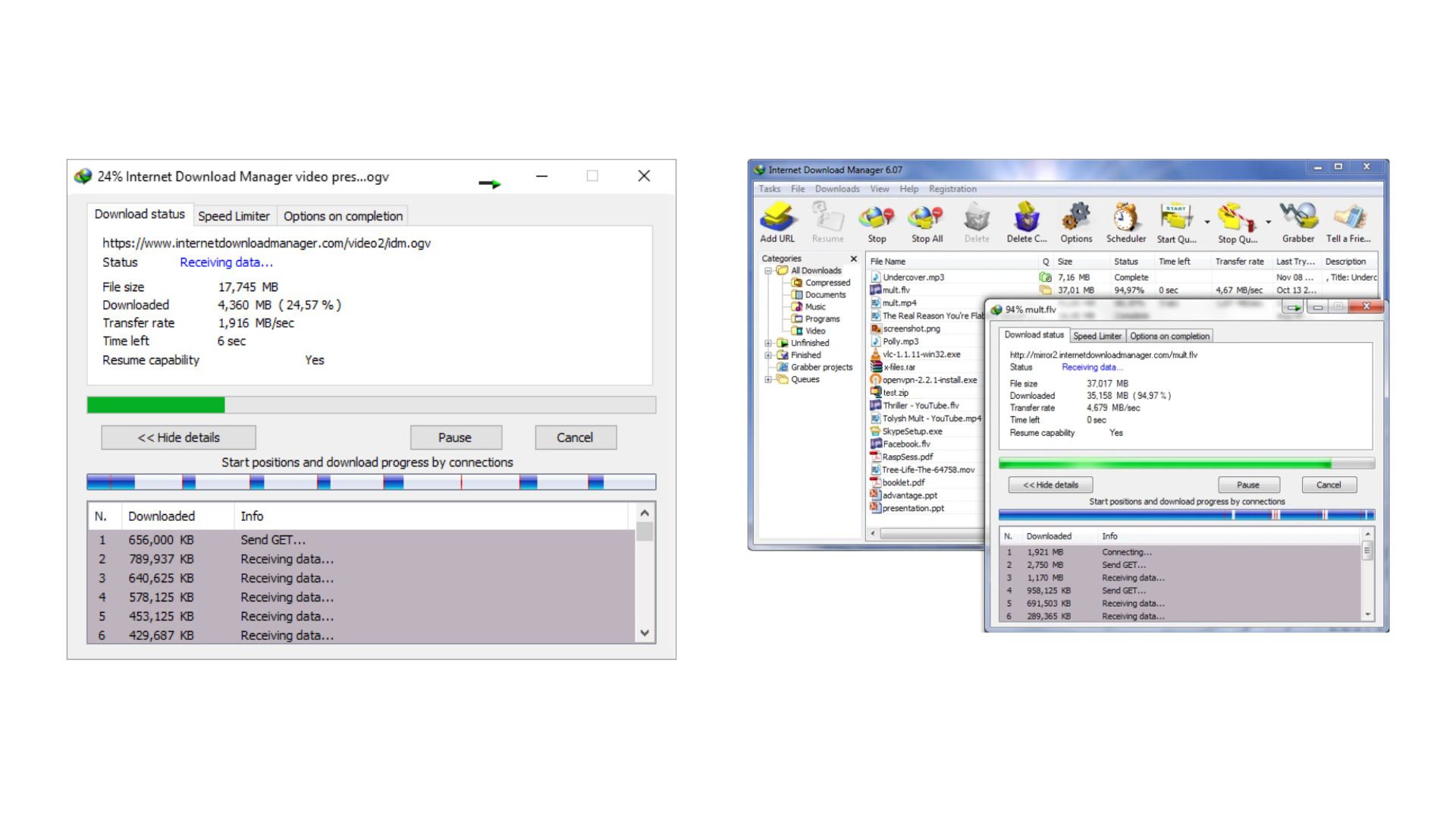
Task: Switch to the Speed Limiter tab
Action: (x=234, y=215)
